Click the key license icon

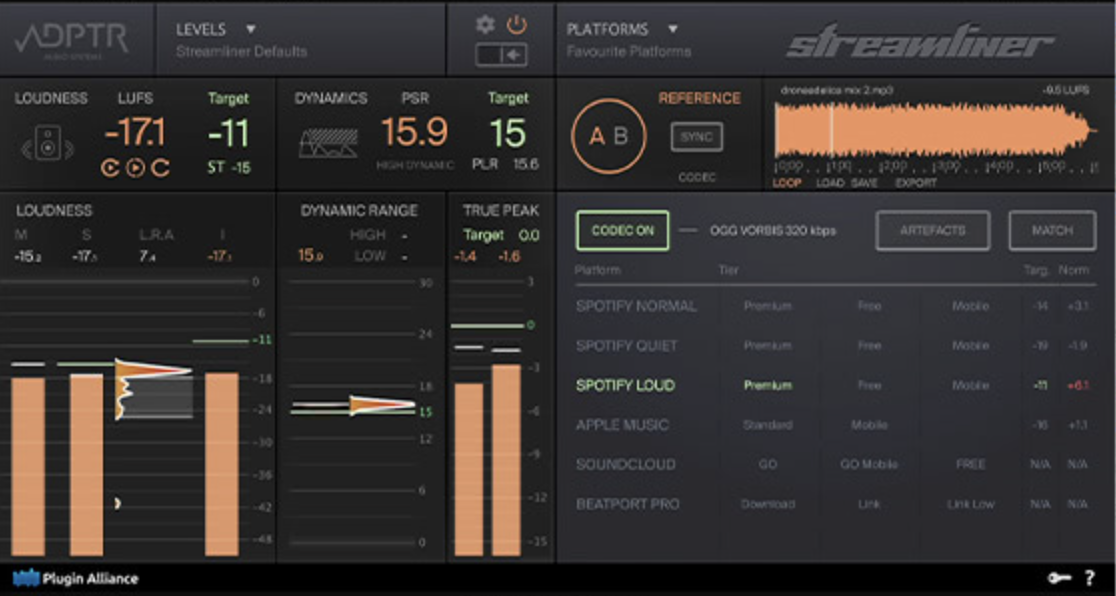1058,578
